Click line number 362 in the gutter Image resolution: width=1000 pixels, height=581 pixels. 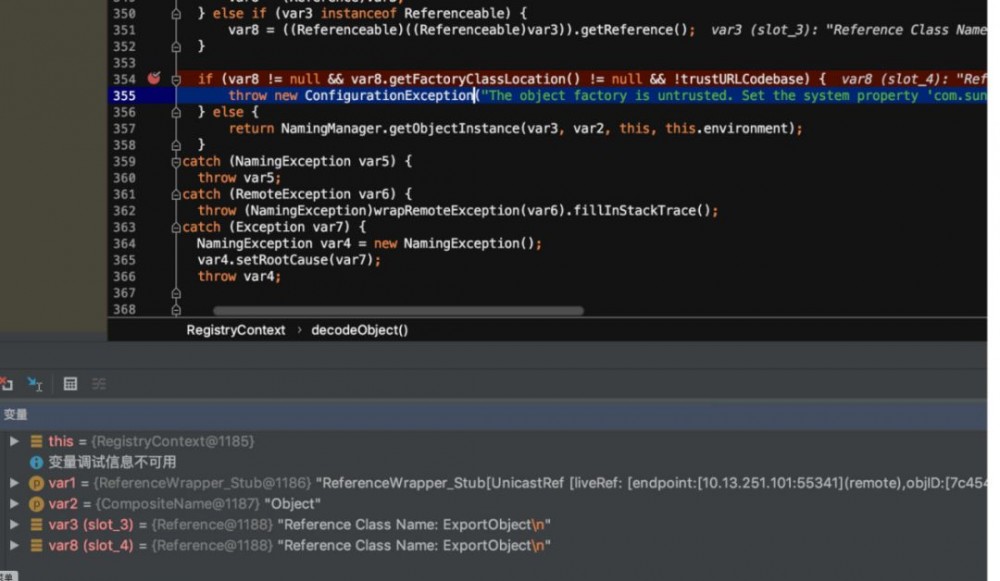[124, 210]
